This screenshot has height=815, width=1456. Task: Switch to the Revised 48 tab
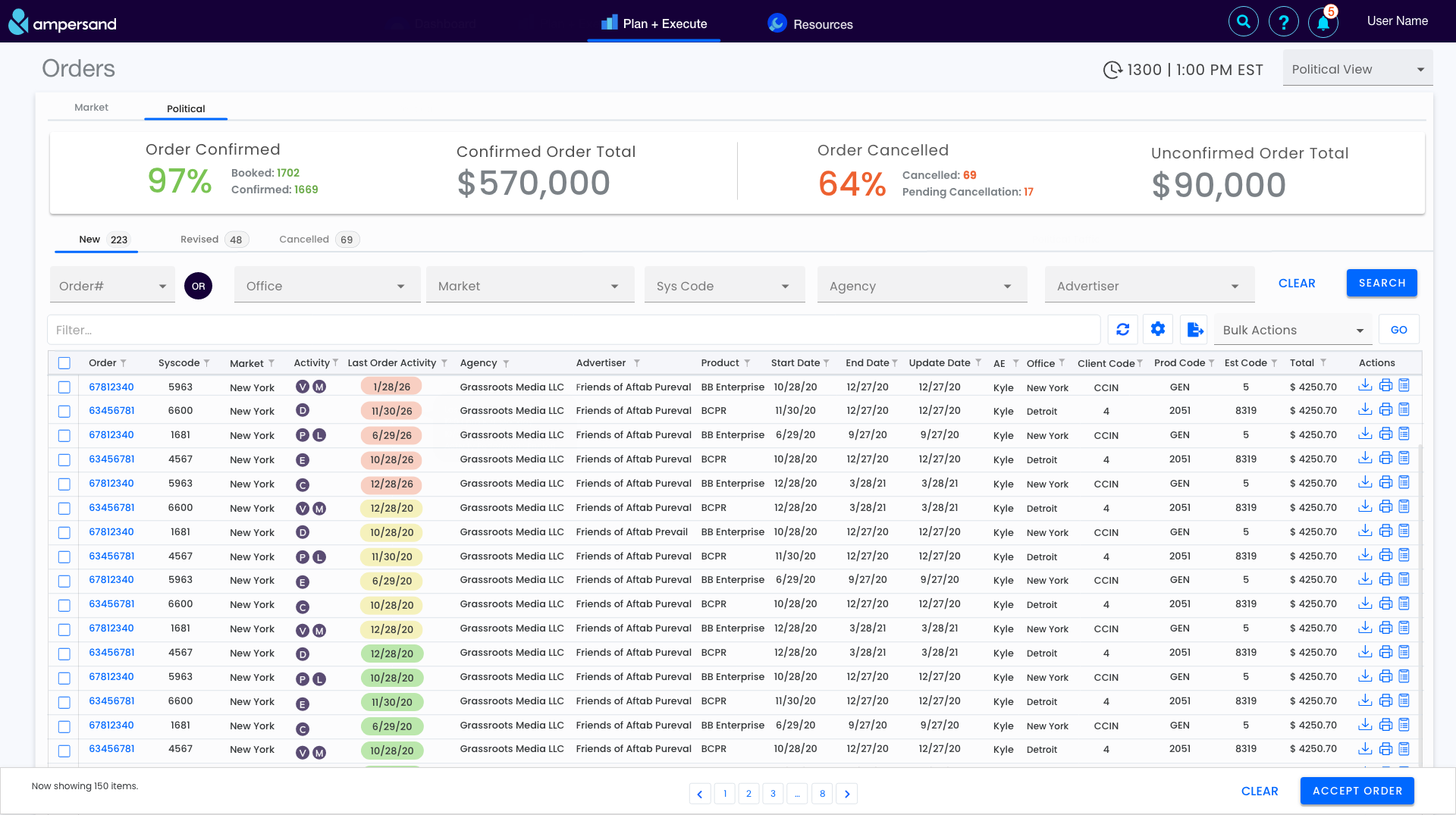click(x=214, y=240)
